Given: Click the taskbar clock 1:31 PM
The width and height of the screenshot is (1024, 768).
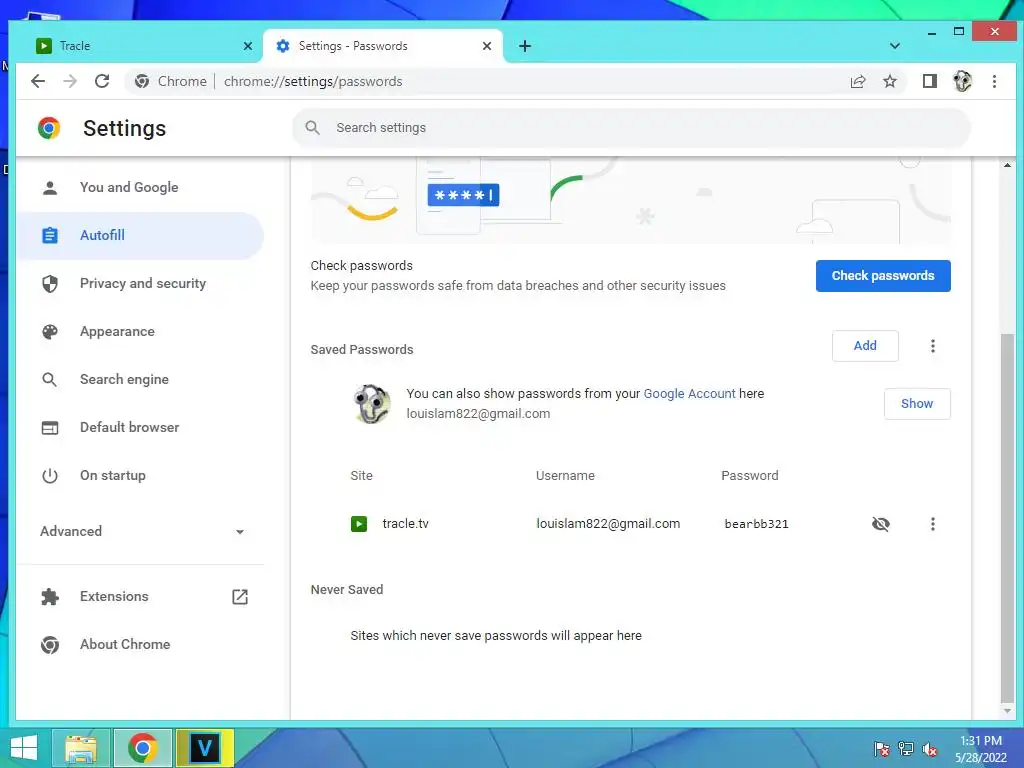Looking at the screenshot, I should click(981, 741).
